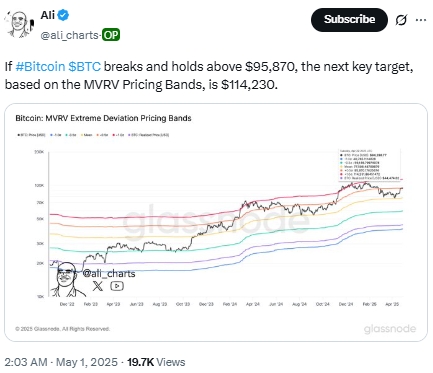Screen dimensions: 433x373
Task: Open the three-dot more options menu
Action: click(421, 20)
